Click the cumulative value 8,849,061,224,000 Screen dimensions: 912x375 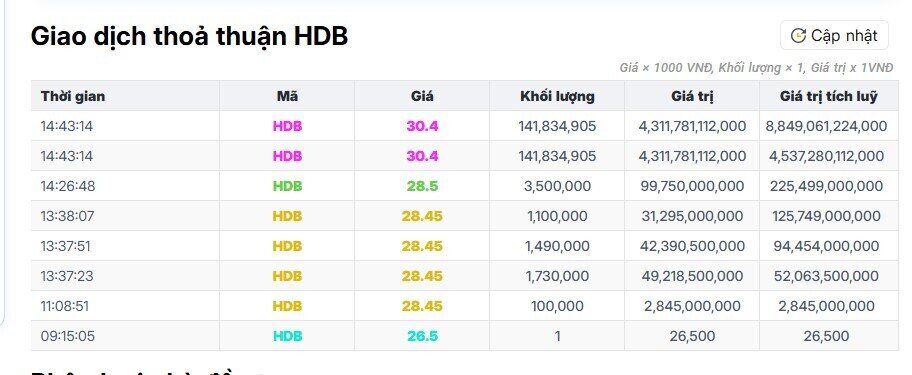coord(826,126)
